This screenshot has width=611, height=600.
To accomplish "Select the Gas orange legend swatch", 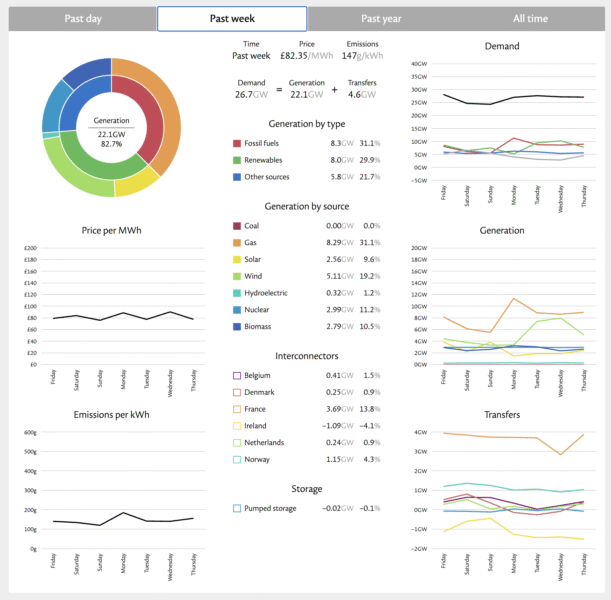I will (x=237, y=242).
